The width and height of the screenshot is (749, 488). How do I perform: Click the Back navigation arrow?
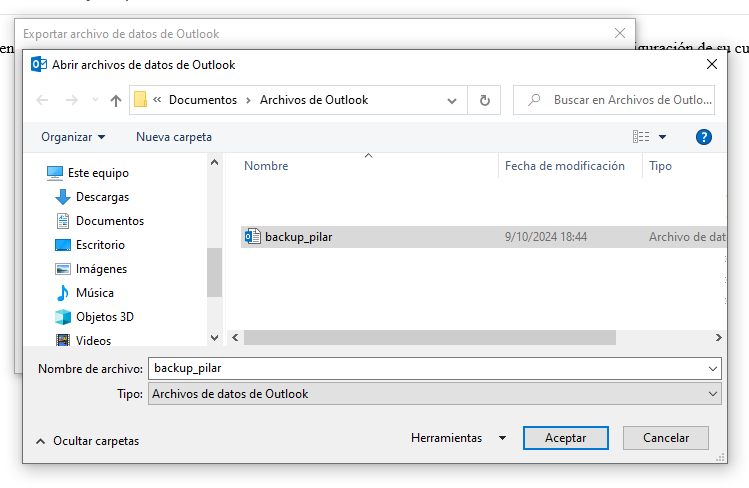click(x=43, y=100)
